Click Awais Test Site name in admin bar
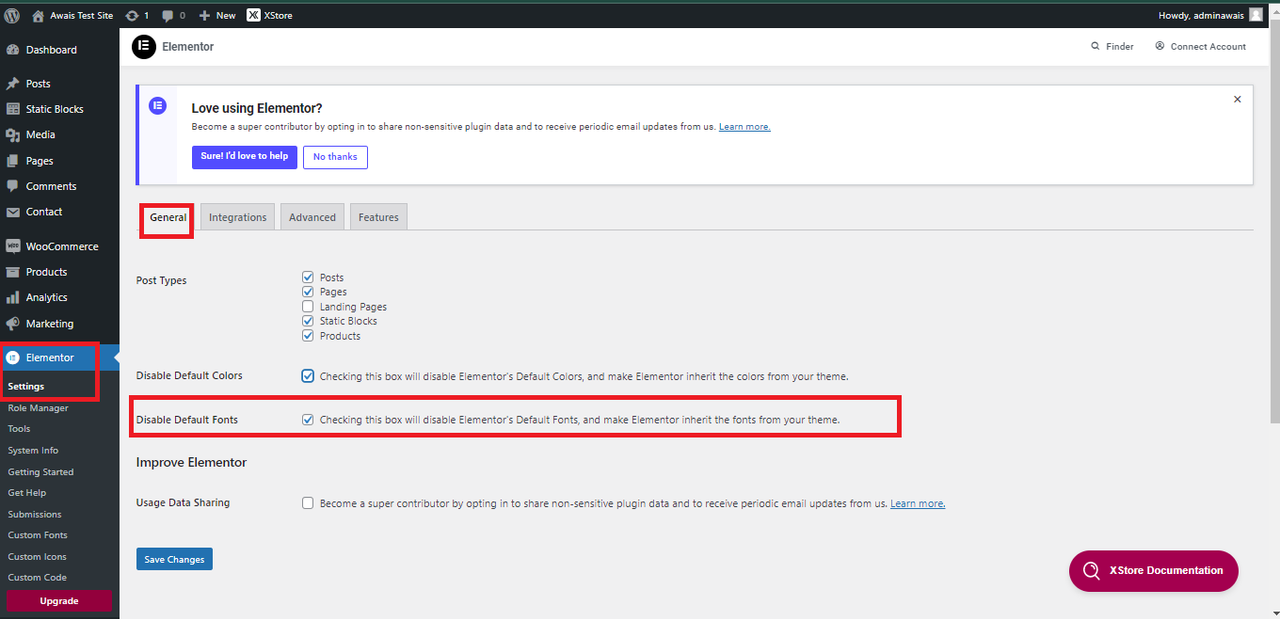 (82, 16)
